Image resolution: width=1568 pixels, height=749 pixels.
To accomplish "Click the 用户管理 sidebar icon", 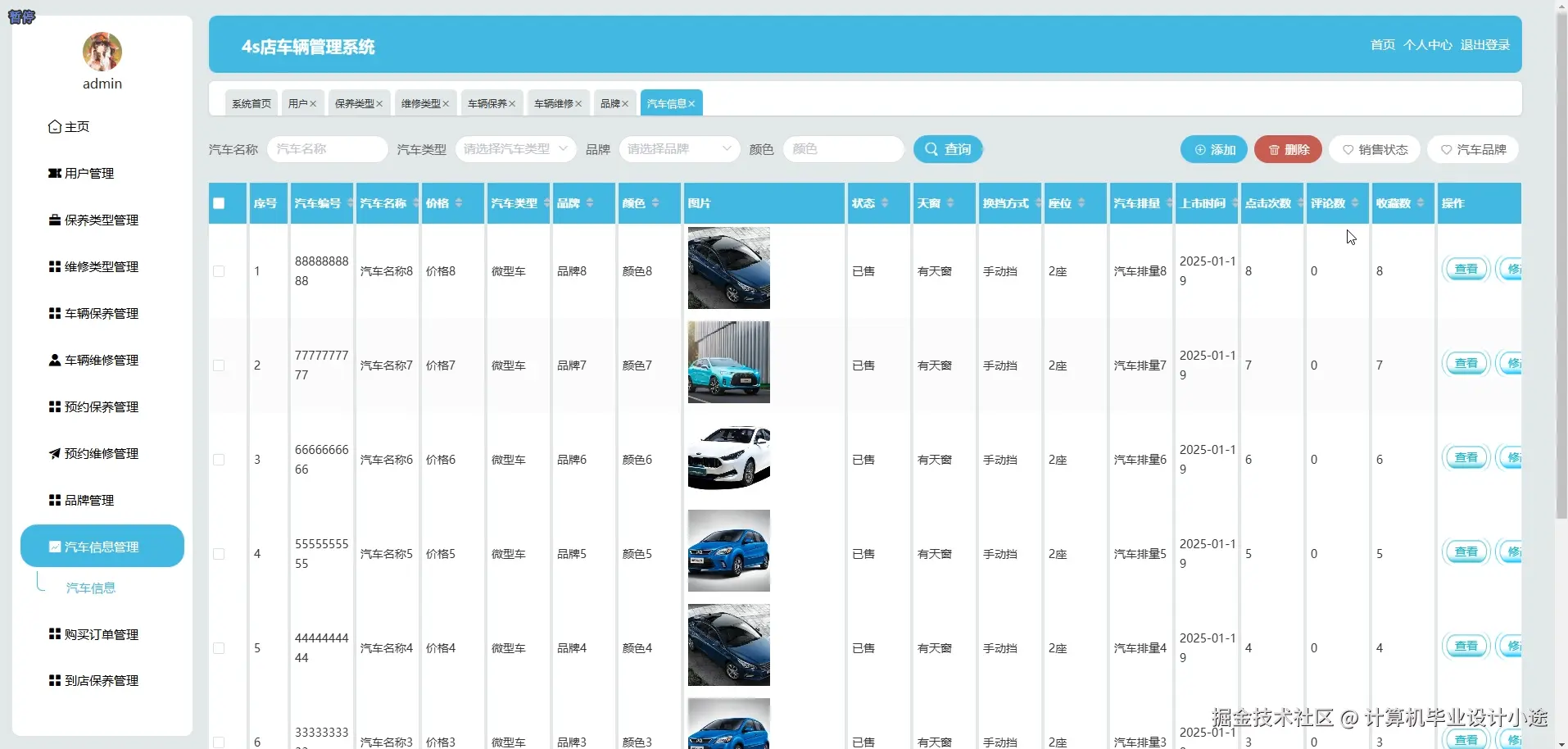I will [x=55, y=174].
